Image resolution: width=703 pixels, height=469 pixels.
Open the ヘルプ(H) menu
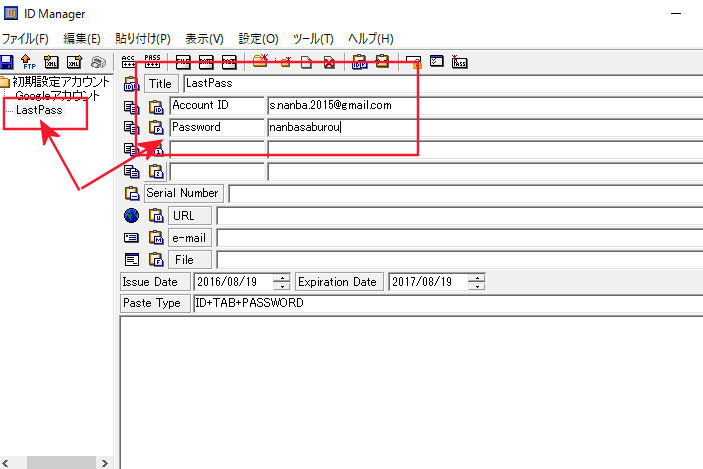click(x=371, y=39)
